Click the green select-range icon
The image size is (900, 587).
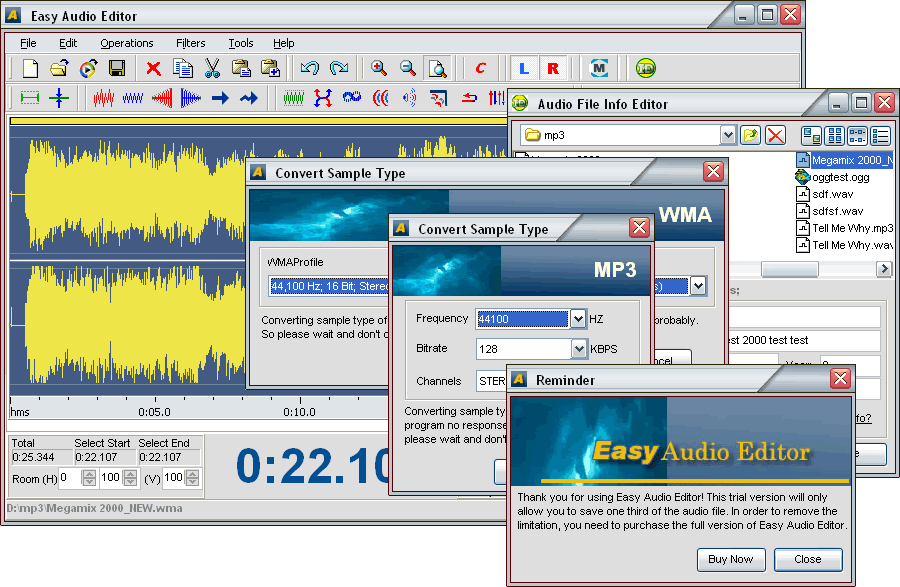point(30,98)
